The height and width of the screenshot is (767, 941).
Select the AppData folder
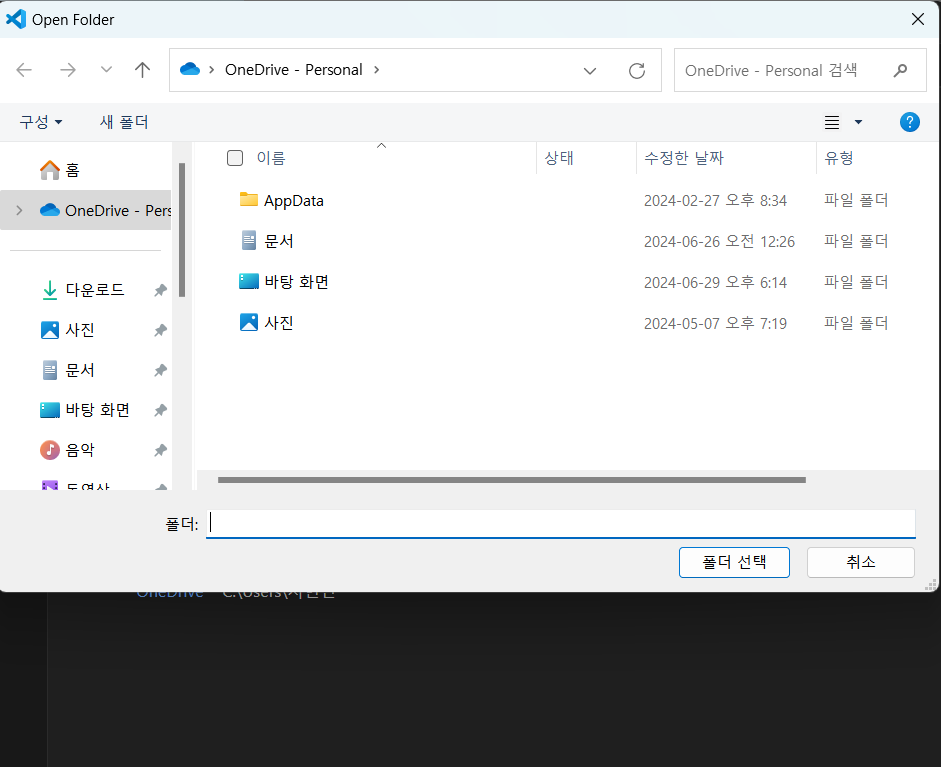click(293, 200)
